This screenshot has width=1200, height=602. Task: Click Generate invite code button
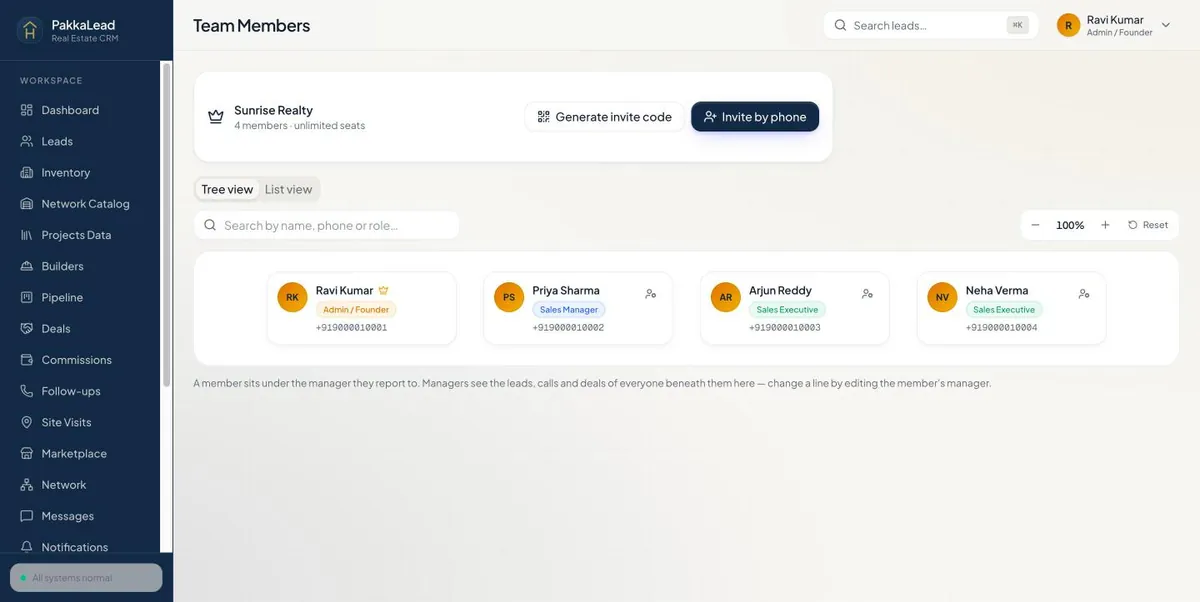click(605, 117)
